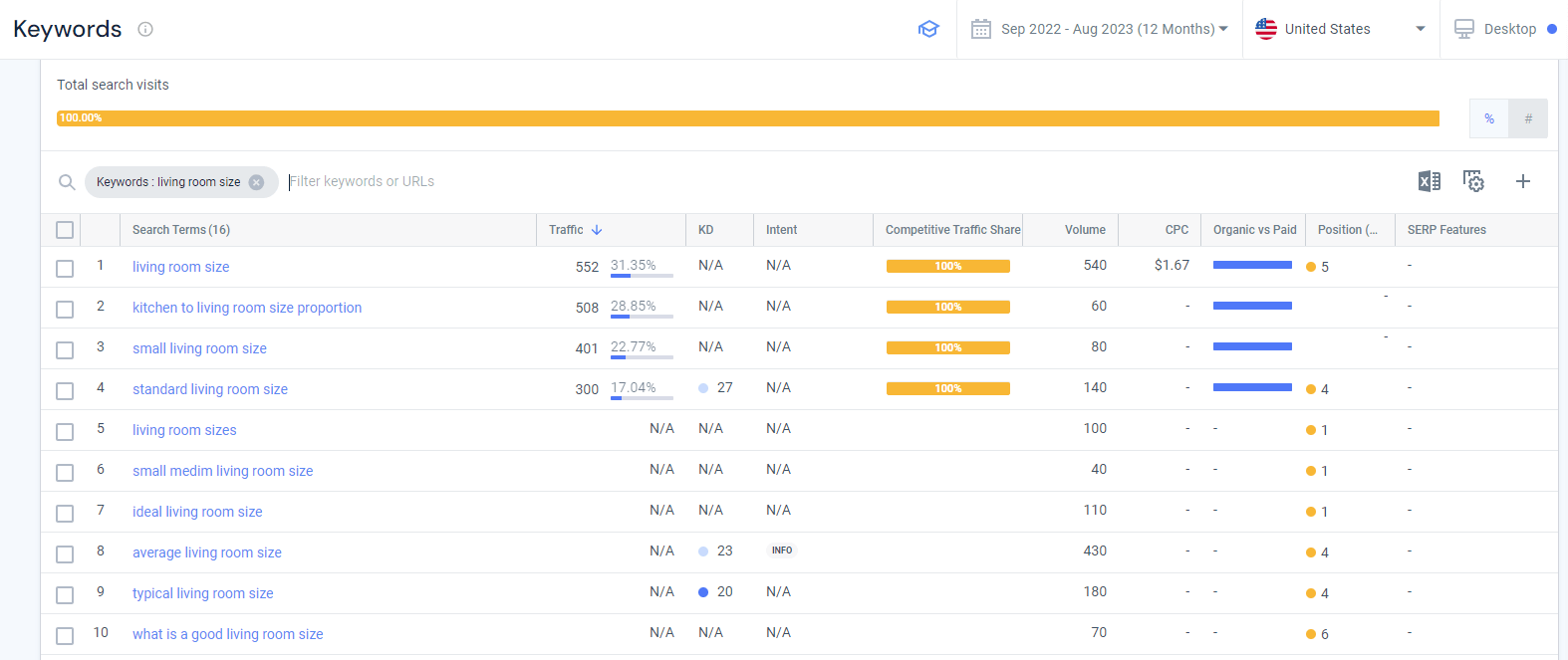Click KD dot for standard living room size
Screen dimensions: 1568x660
pyautogui.click(x=703, y=388)
